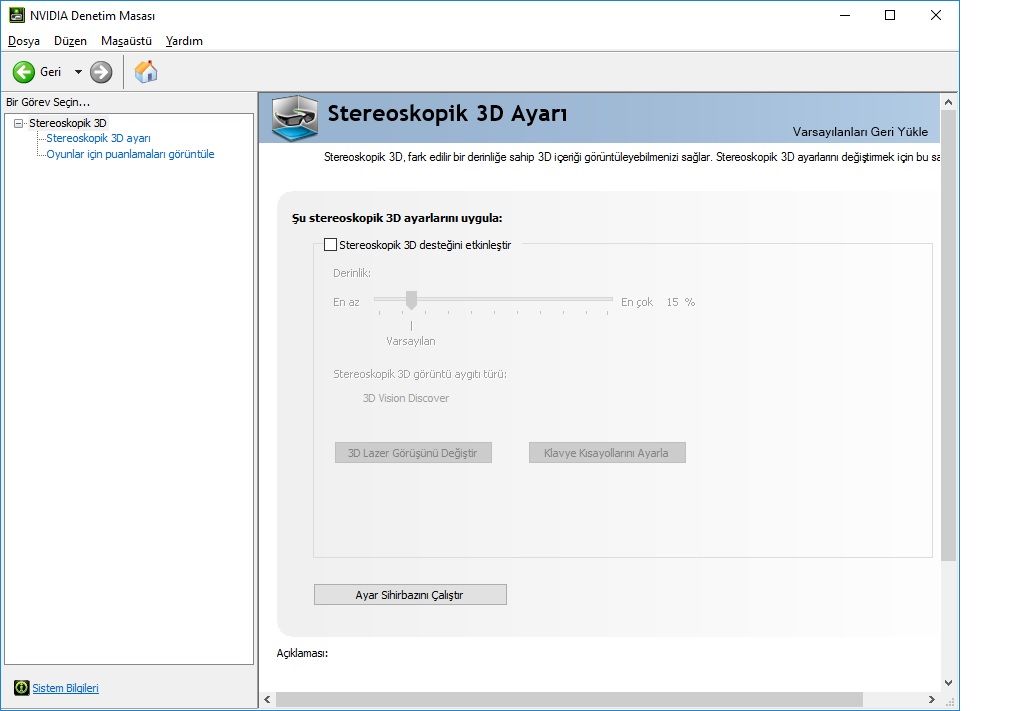The width and height of the screenshot is (1032, 711).
Task: Open the Geri history dropdown arrow
Action: click(x=78, y=72)
